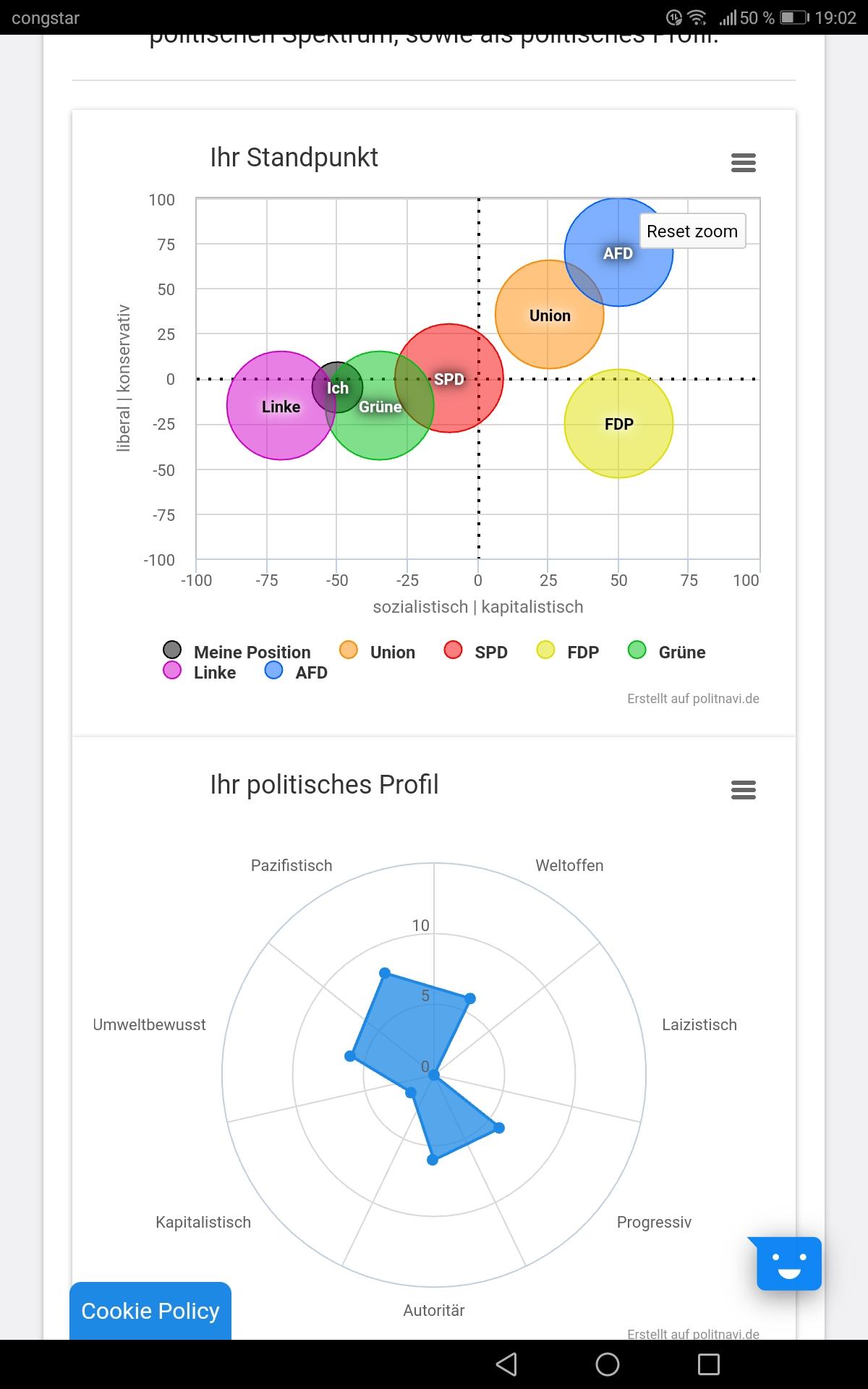Toggle the Linke legend series visibility
868x1389 pixels.
point(199,672)
